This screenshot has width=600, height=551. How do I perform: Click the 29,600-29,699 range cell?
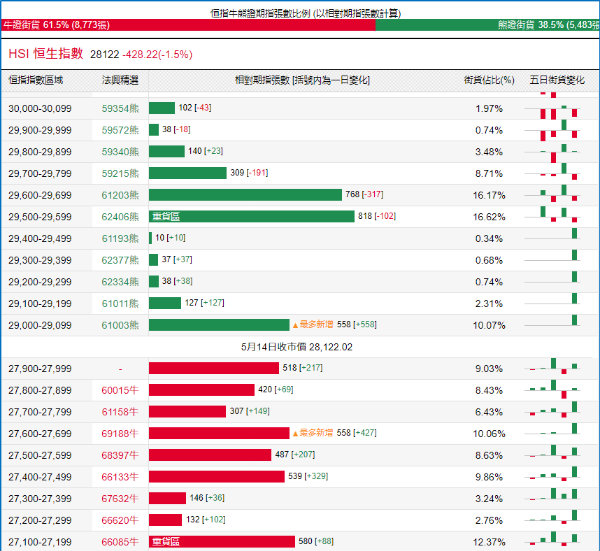coord(40,195)
